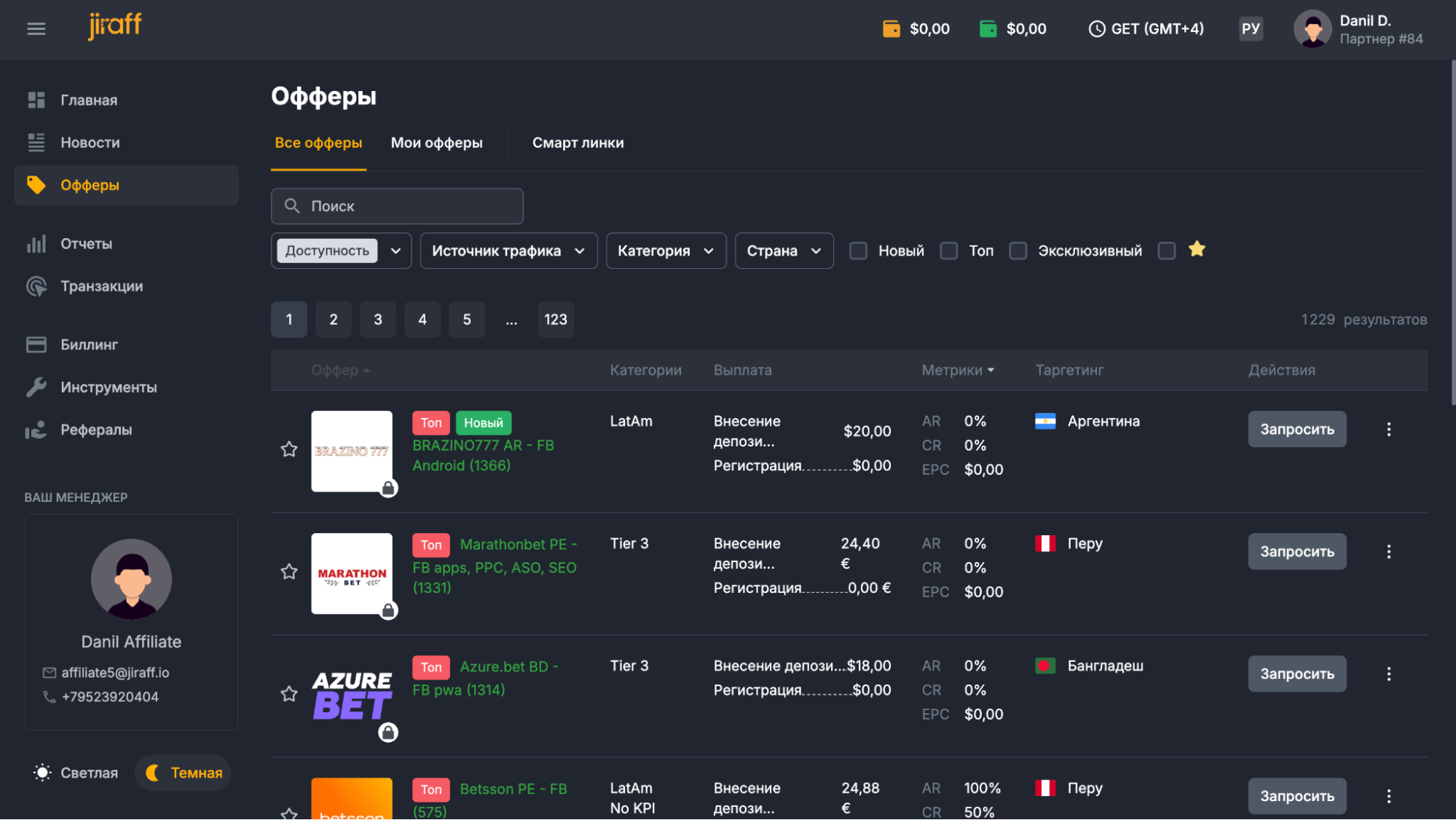Open the Доступность dropdown
1456x820 pixels.
coord(341,251)
